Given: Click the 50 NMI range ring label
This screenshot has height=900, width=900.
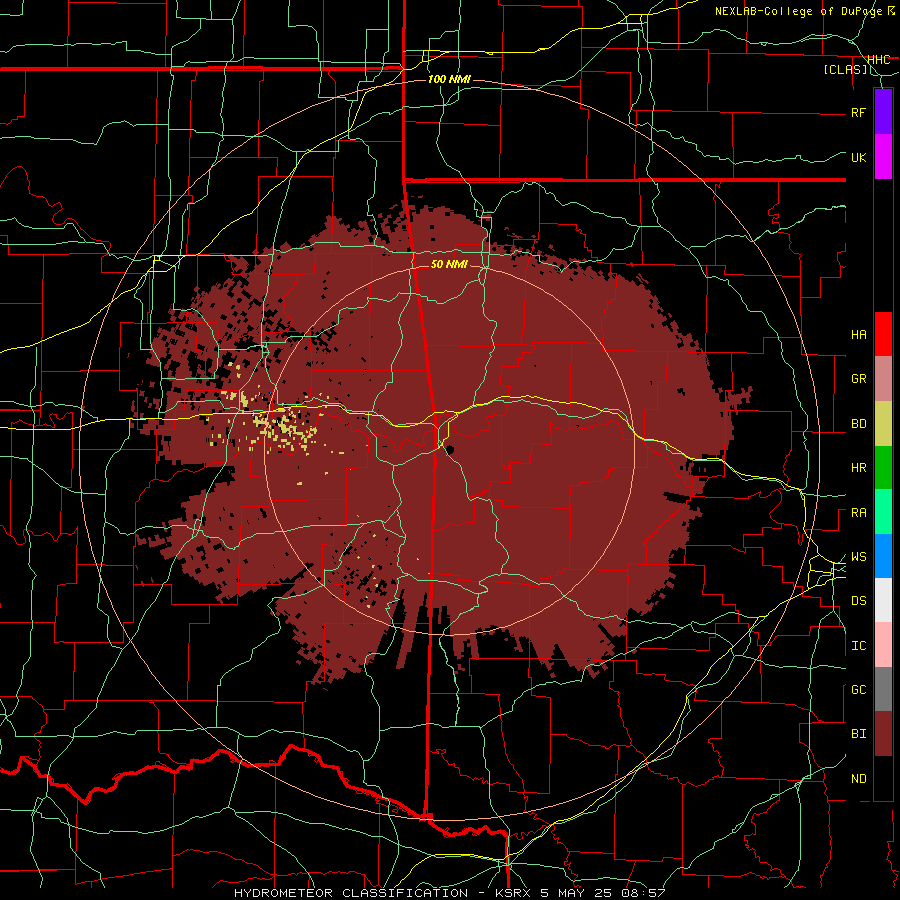Looking at the screenshot, I should point(449,264).
